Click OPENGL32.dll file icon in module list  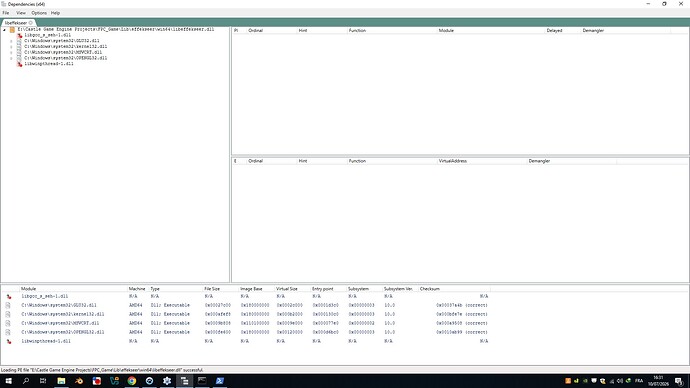point(8,332)
